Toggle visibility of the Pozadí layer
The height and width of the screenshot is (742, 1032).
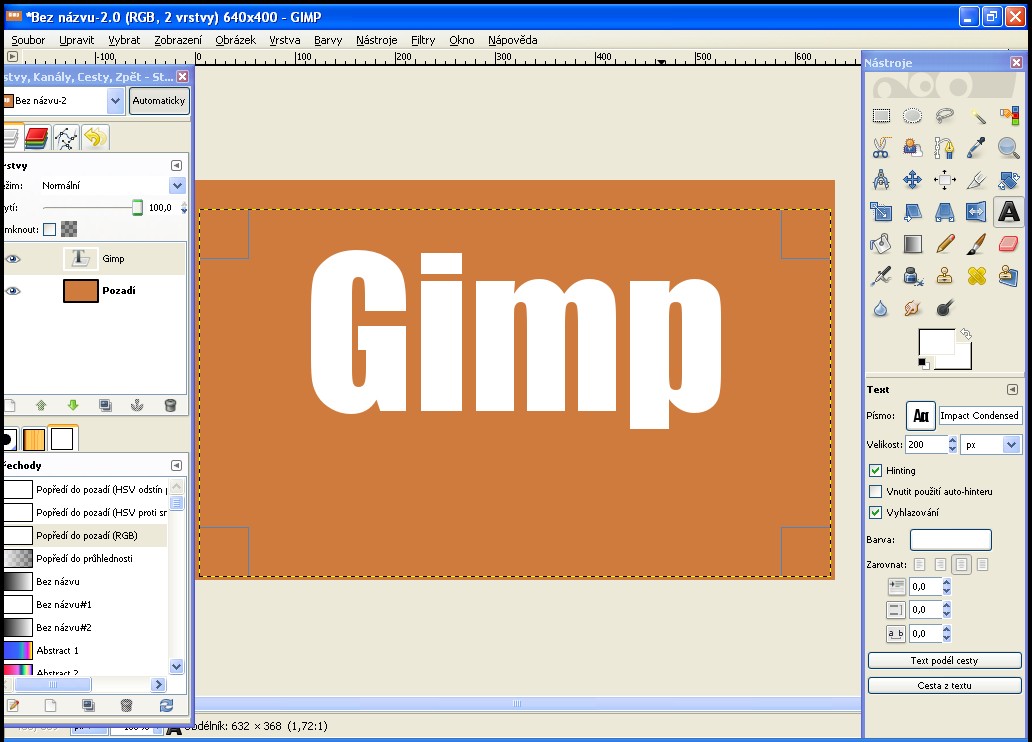coord(13,290)
